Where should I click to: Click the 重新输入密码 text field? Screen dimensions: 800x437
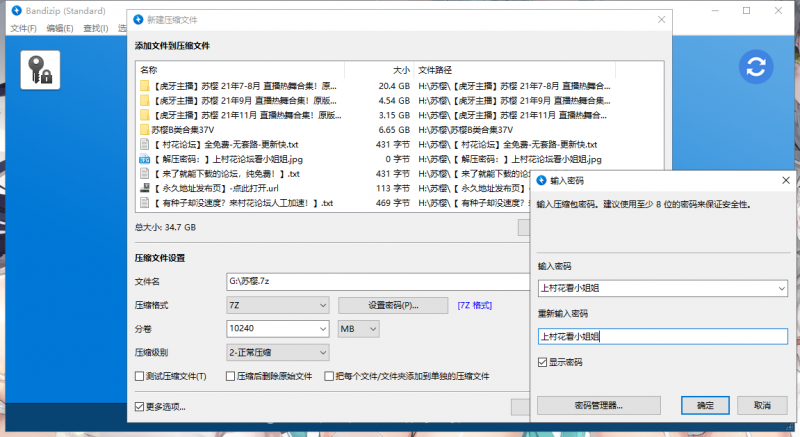(660, 337)
